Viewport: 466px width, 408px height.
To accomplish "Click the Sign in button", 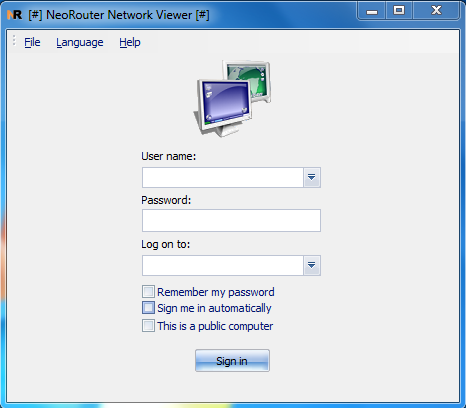I will (x=232, y=360).
